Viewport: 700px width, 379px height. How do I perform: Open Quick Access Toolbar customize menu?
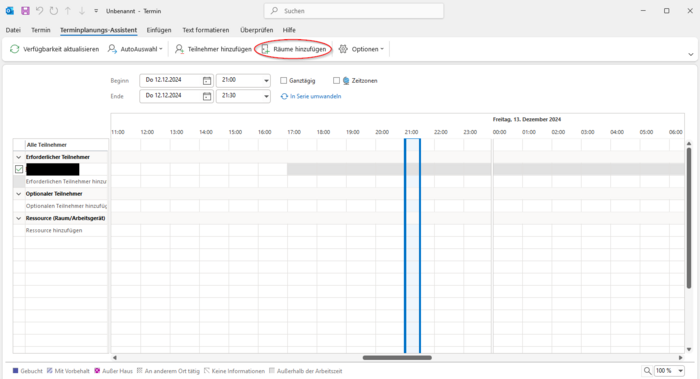point(96,11)
